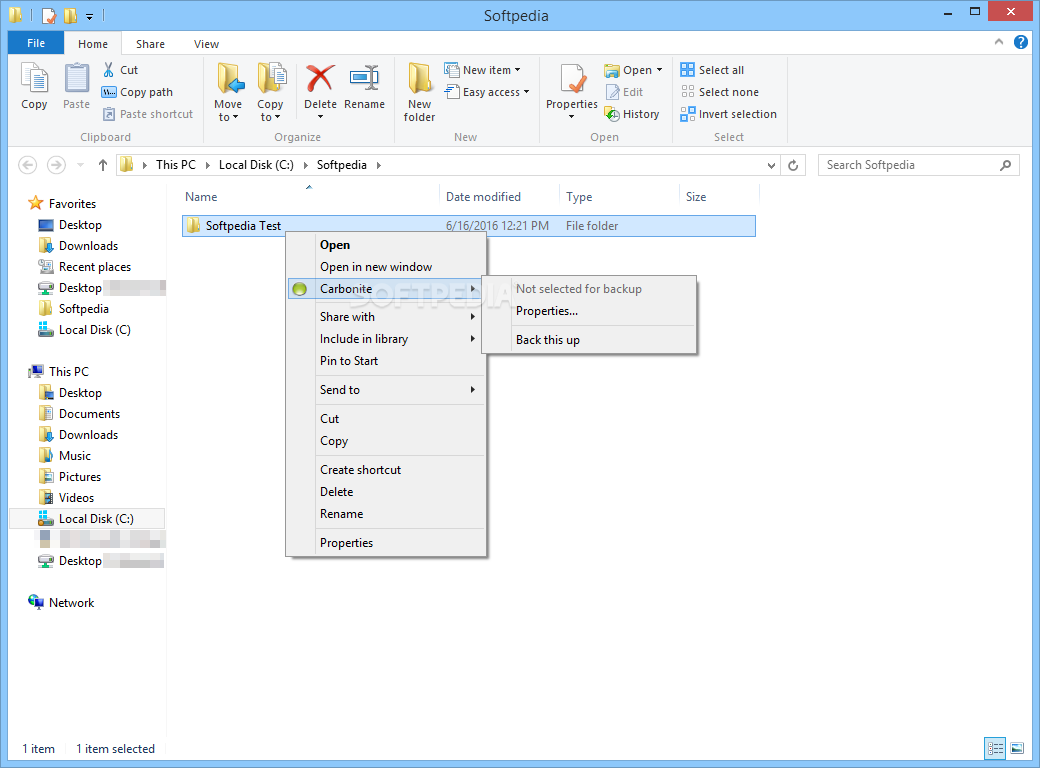The image size is (1040, 768).
Task: Click This PC in address breadcrumb
Action: [x=176, y=164]
